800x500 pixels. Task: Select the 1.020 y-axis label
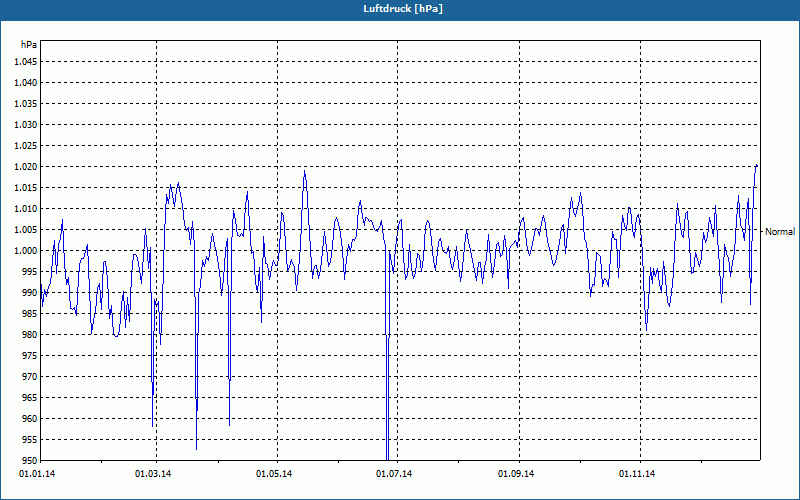pos(26,167)
